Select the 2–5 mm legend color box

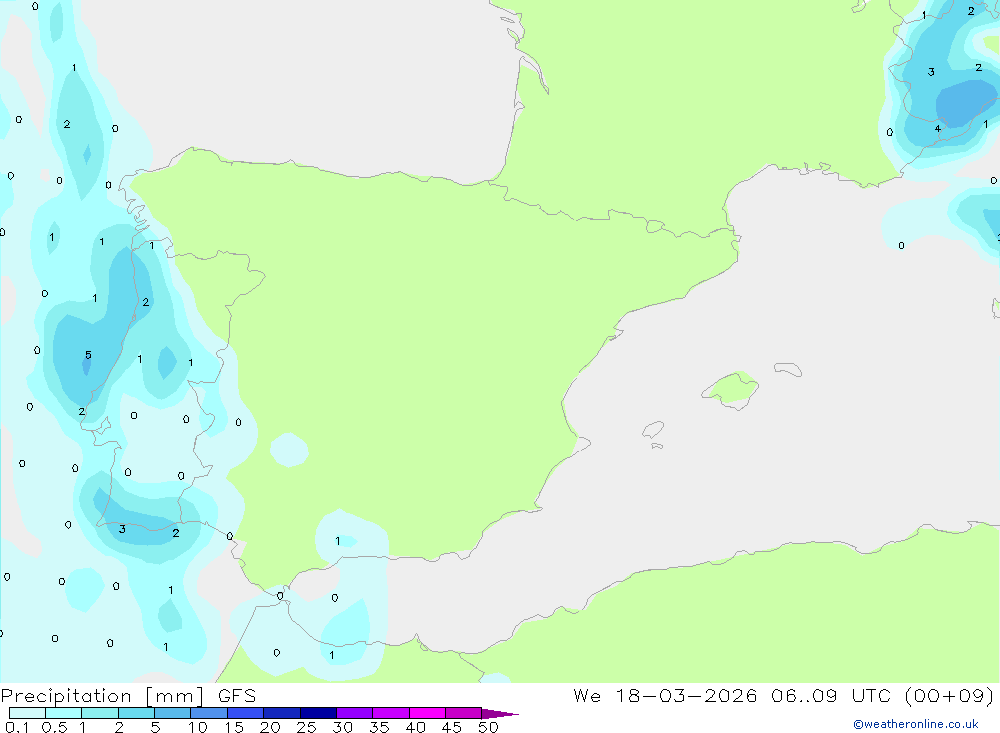tap(136, 713)
